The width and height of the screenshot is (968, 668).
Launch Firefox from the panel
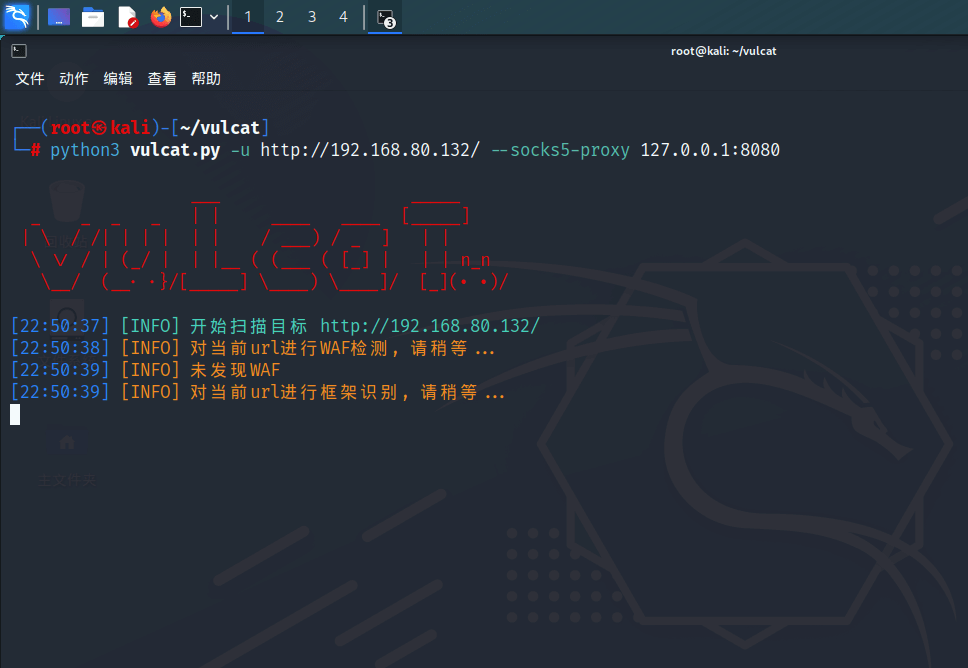(161, 17)
